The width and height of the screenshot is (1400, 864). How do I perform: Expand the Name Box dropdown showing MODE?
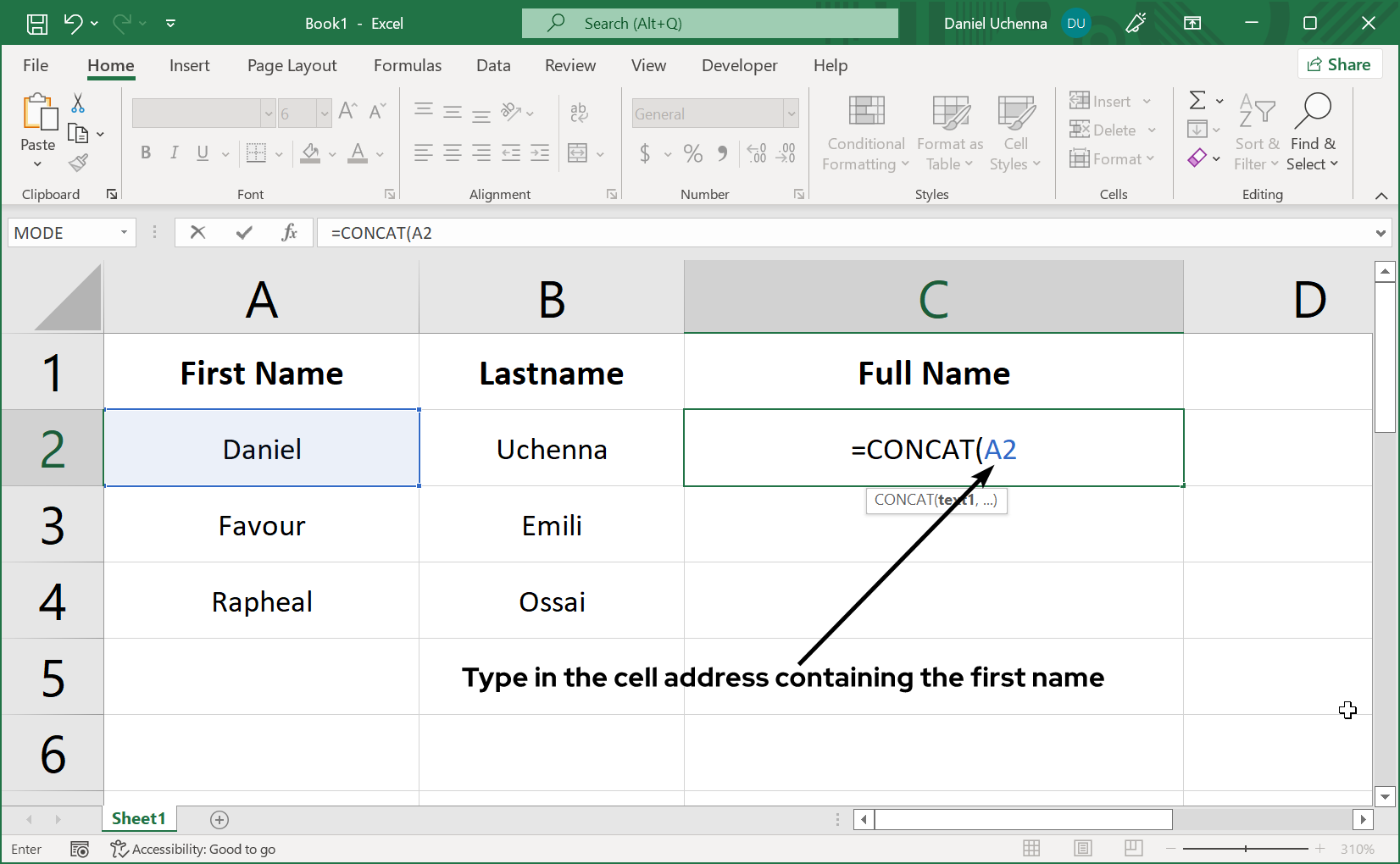coord(124,232)
